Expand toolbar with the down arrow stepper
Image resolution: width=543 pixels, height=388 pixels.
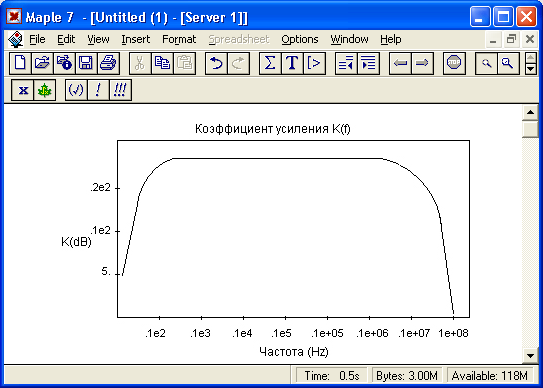point(531,69)
